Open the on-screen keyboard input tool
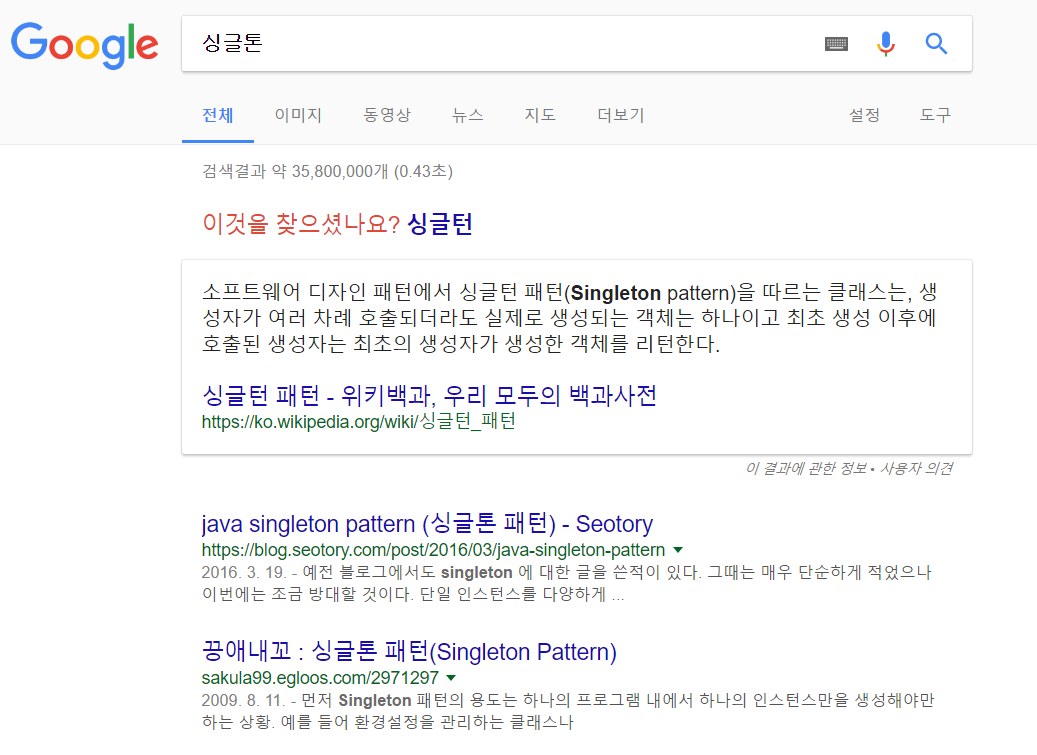 [836, 44]
